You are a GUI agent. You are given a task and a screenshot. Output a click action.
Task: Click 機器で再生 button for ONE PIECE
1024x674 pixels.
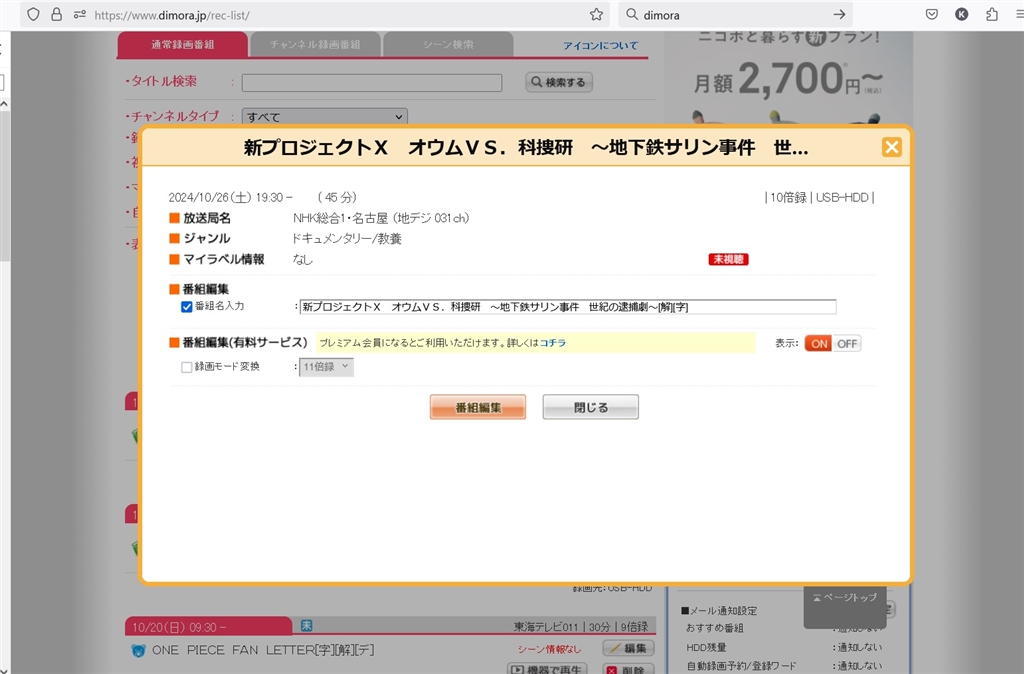[547, 669]
